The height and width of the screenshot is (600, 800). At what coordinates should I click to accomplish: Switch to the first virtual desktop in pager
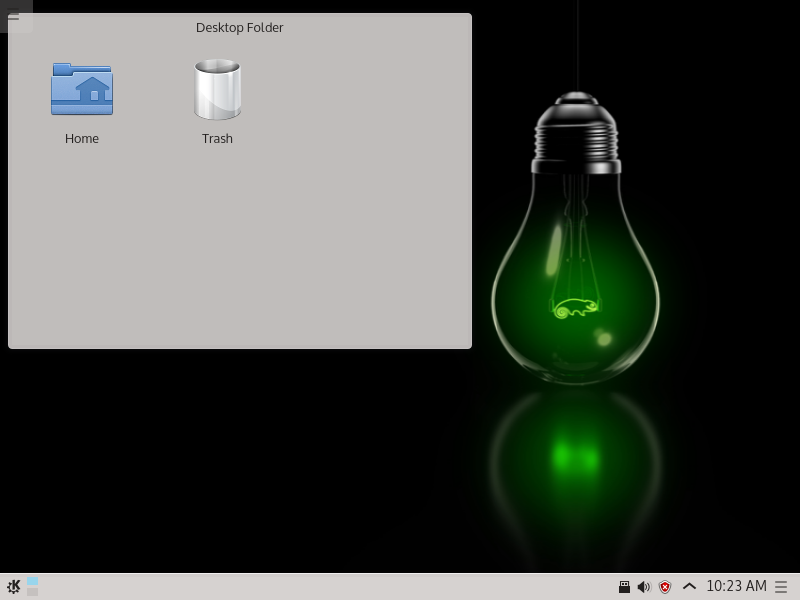point(32,581)
